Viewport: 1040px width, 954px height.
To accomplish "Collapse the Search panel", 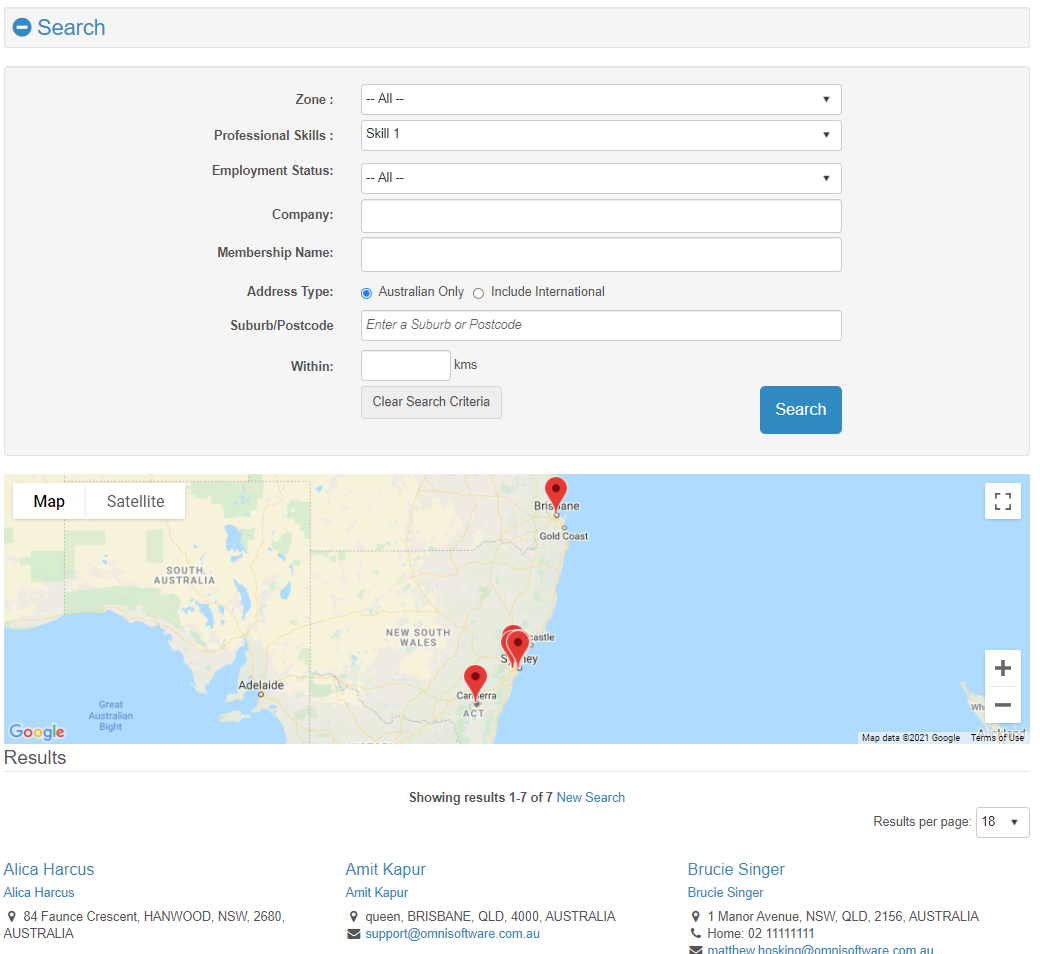I will (21, 27).
